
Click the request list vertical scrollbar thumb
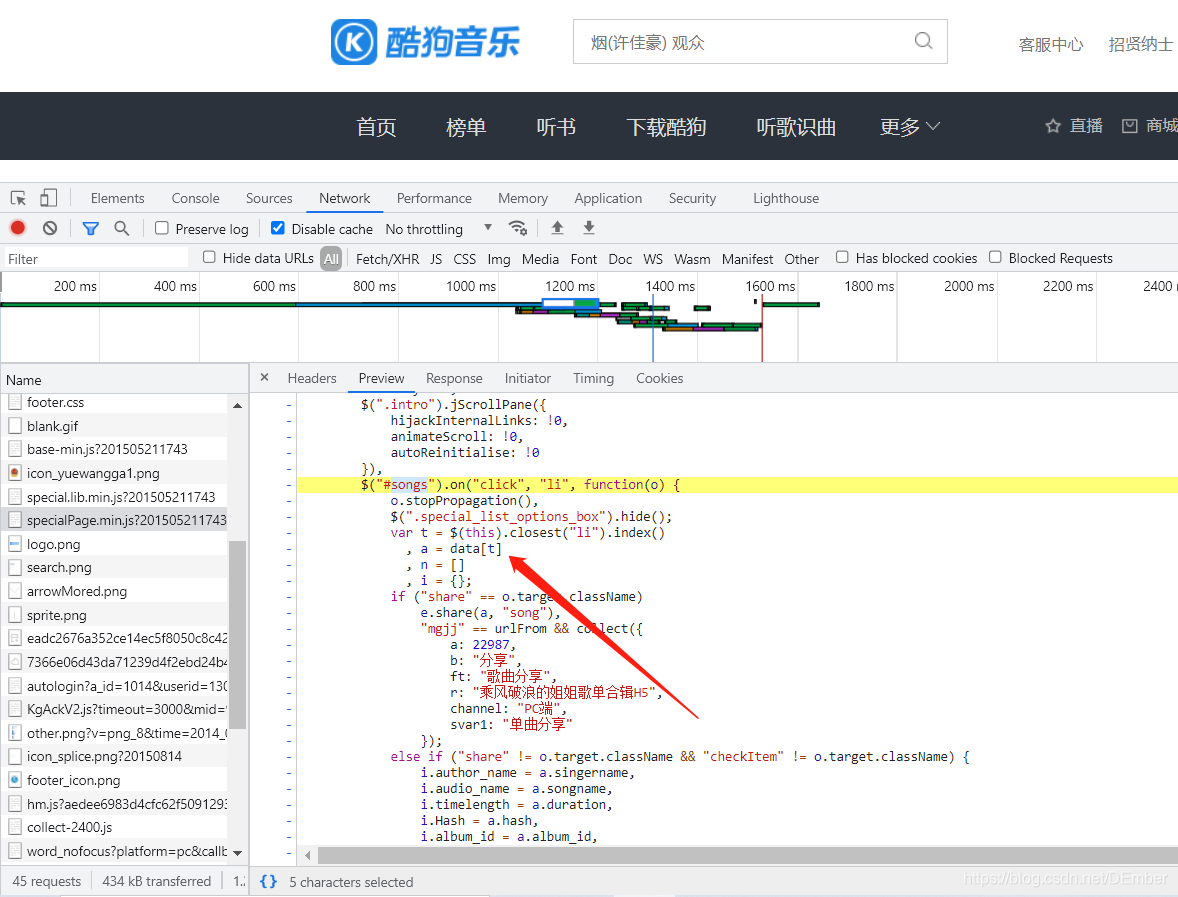[x=237, y=635]
